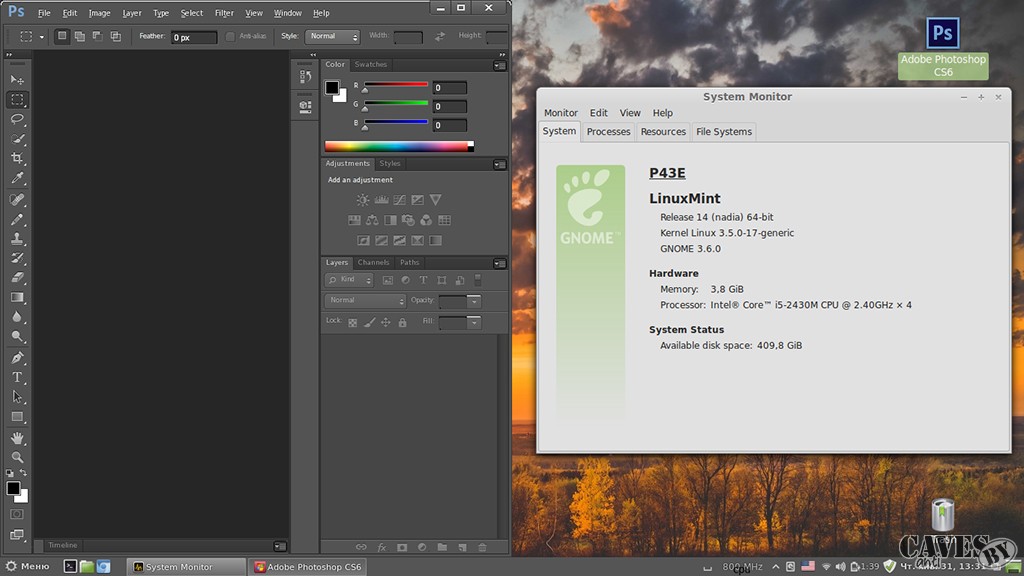The image size is (1024, 576).
Task: Enable the Anti-alias checkbox
Action: point(230,37)
